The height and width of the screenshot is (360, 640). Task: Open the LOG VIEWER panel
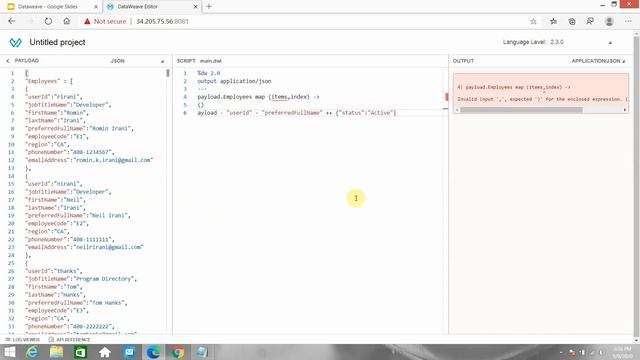point(22,340)
